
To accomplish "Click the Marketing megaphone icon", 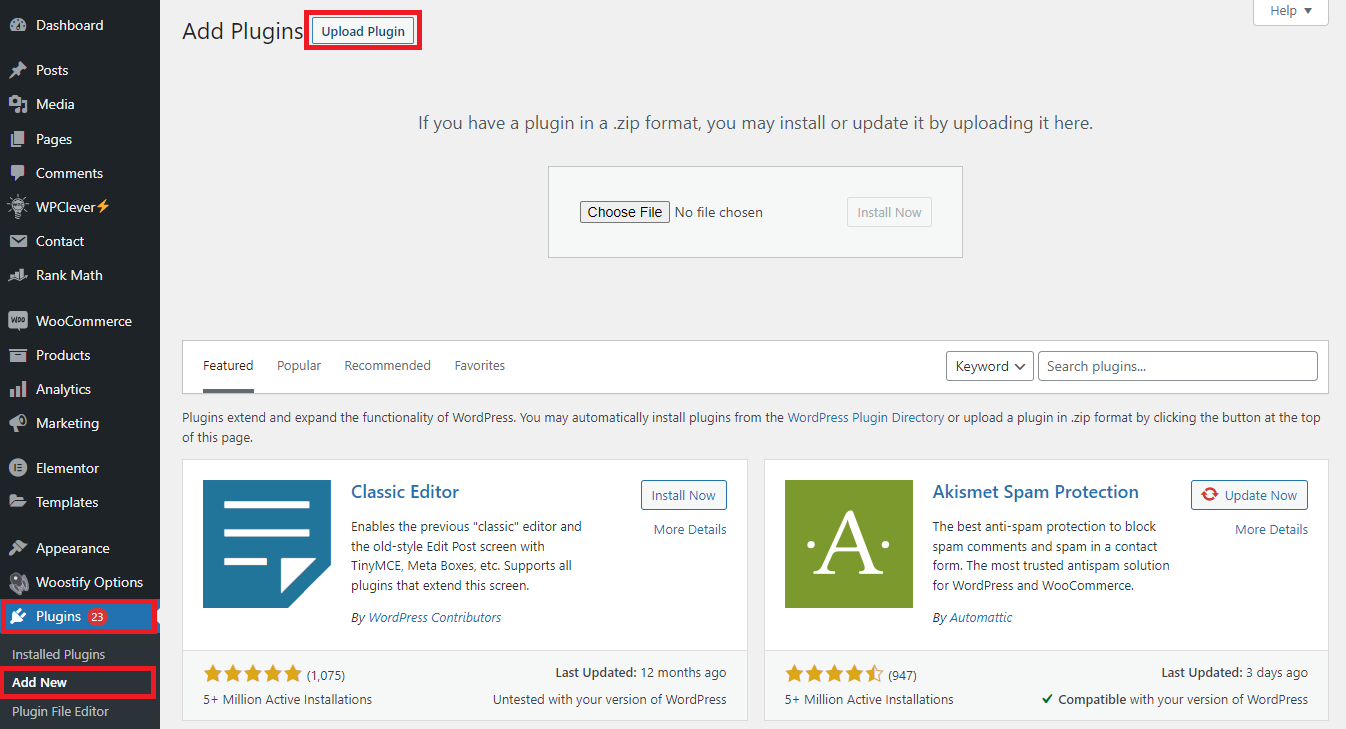I will coord(18,423).
